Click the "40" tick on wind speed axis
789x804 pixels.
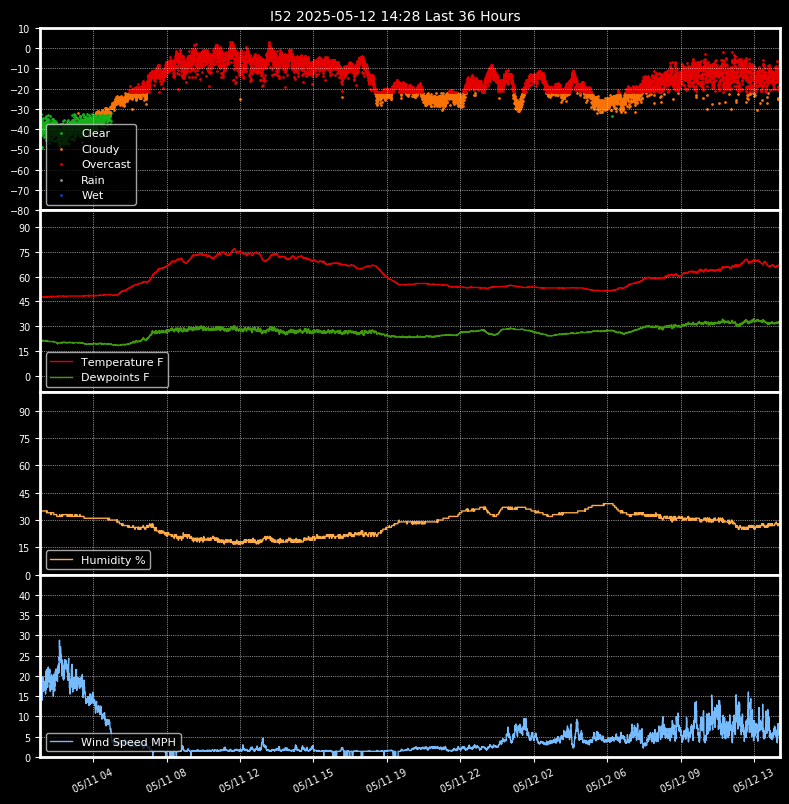coord(25,596)
